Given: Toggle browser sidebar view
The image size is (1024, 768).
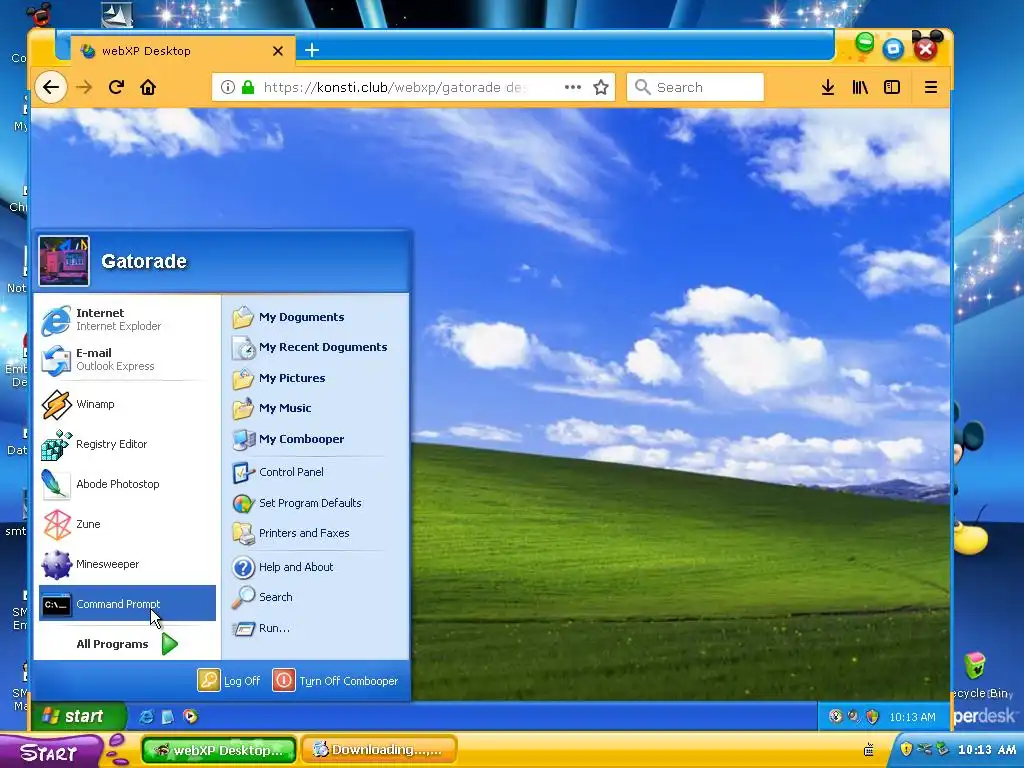Looking at the screenshot, I should click(892, 88).
